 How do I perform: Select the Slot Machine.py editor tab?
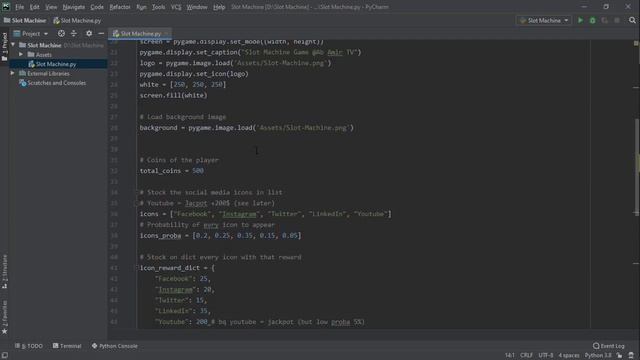click(x=140, y=33)
